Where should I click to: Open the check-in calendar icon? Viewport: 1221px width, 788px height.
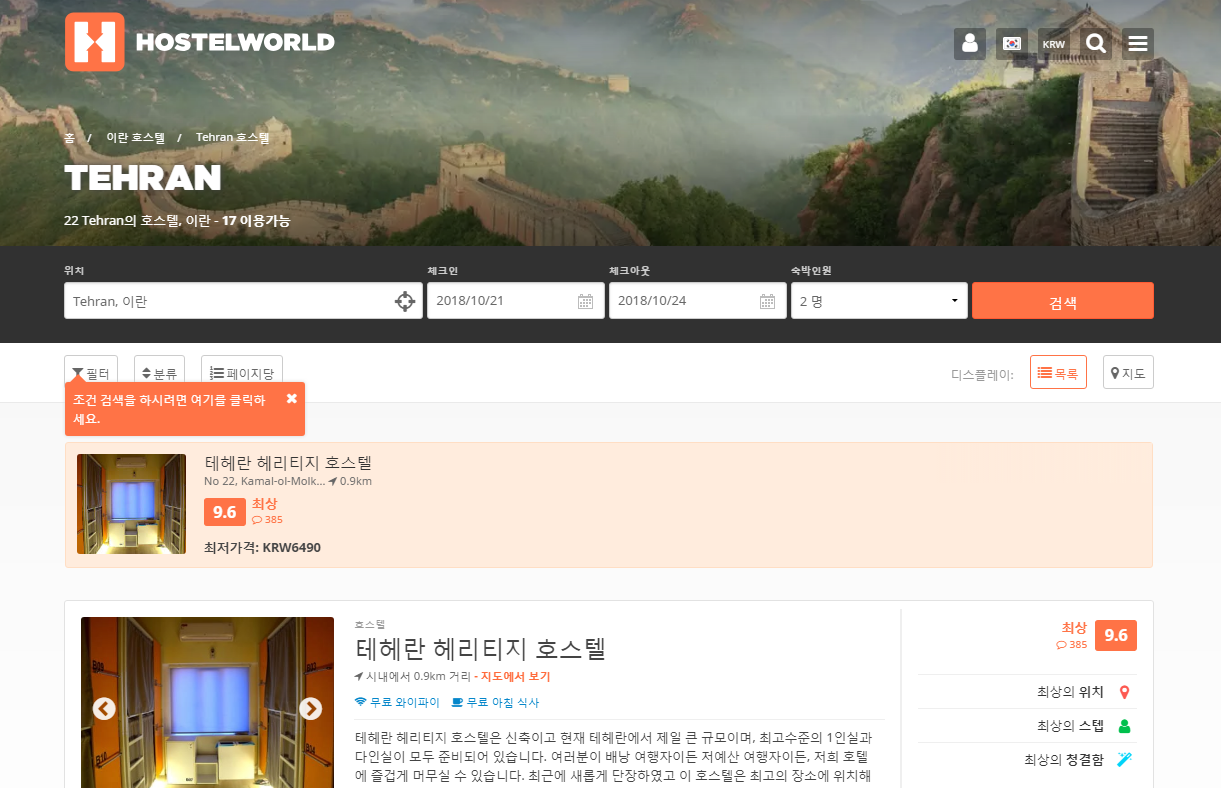point(586,300)
